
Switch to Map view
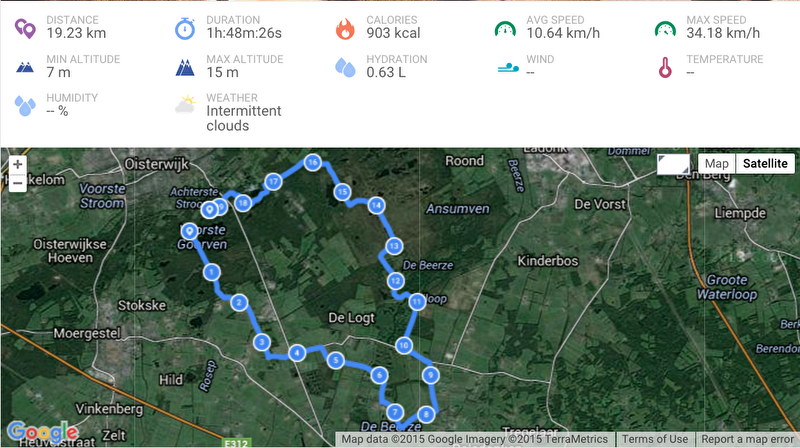(716, 163)
